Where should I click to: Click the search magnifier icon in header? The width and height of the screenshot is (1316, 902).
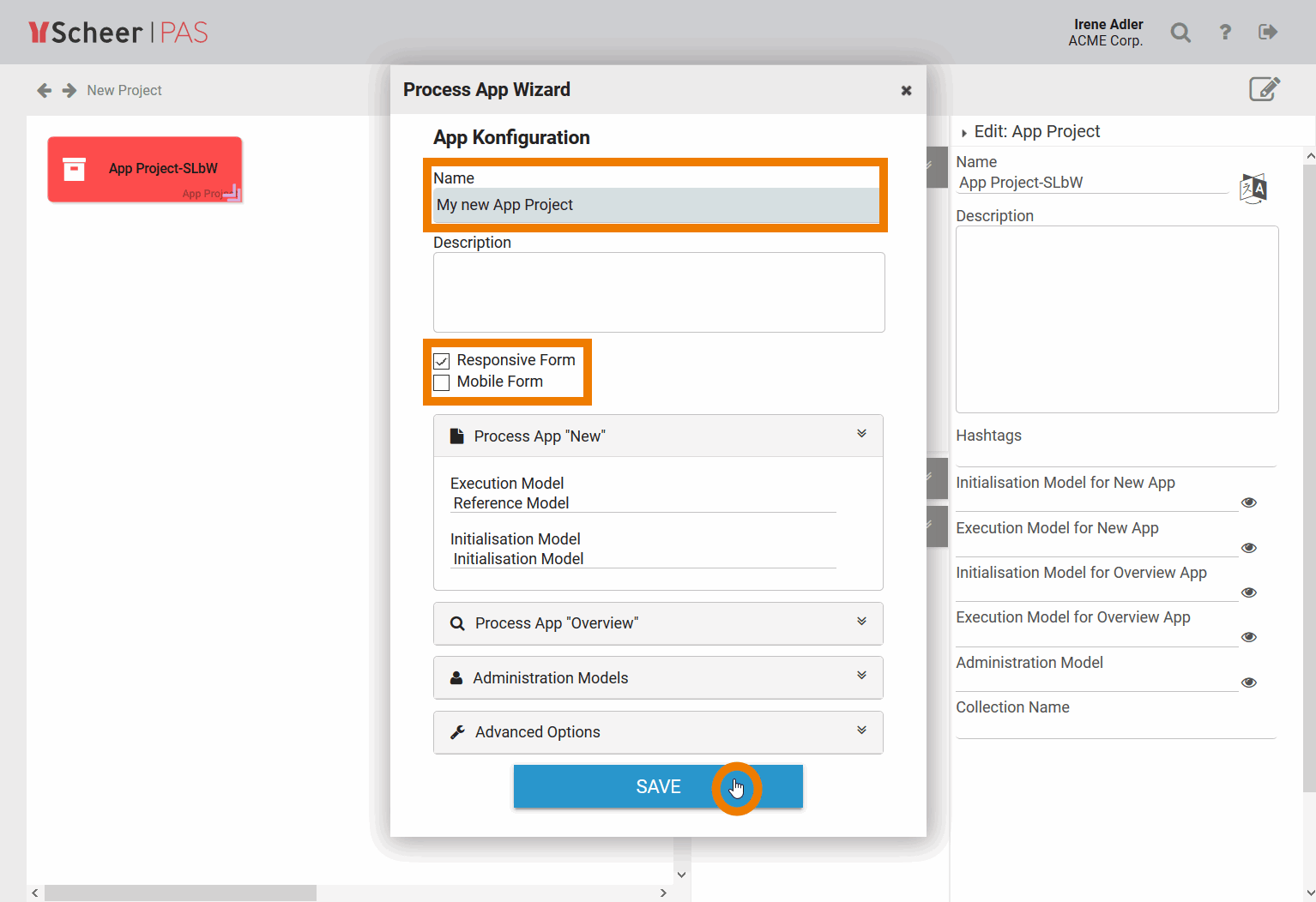(1180, 33)
